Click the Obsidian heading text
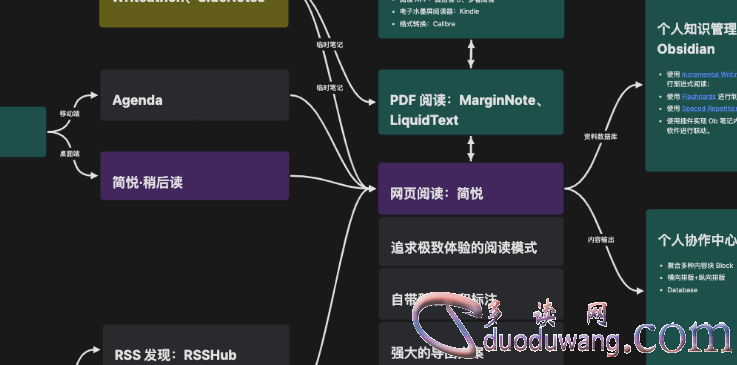The height and width of the screenshot is (365, 737). 686,49
